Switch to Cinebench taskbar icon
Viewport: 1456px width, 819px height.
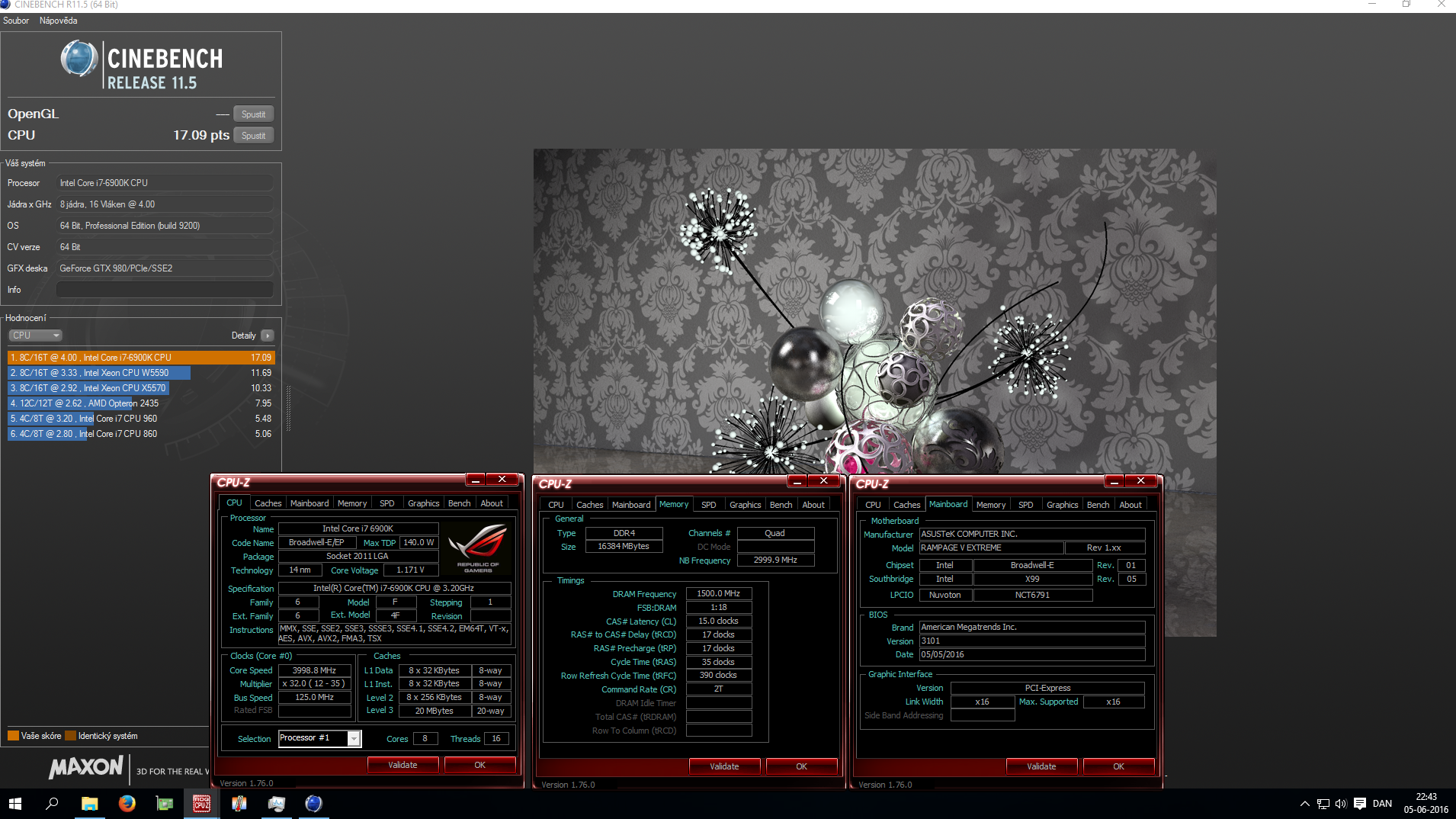313,804
